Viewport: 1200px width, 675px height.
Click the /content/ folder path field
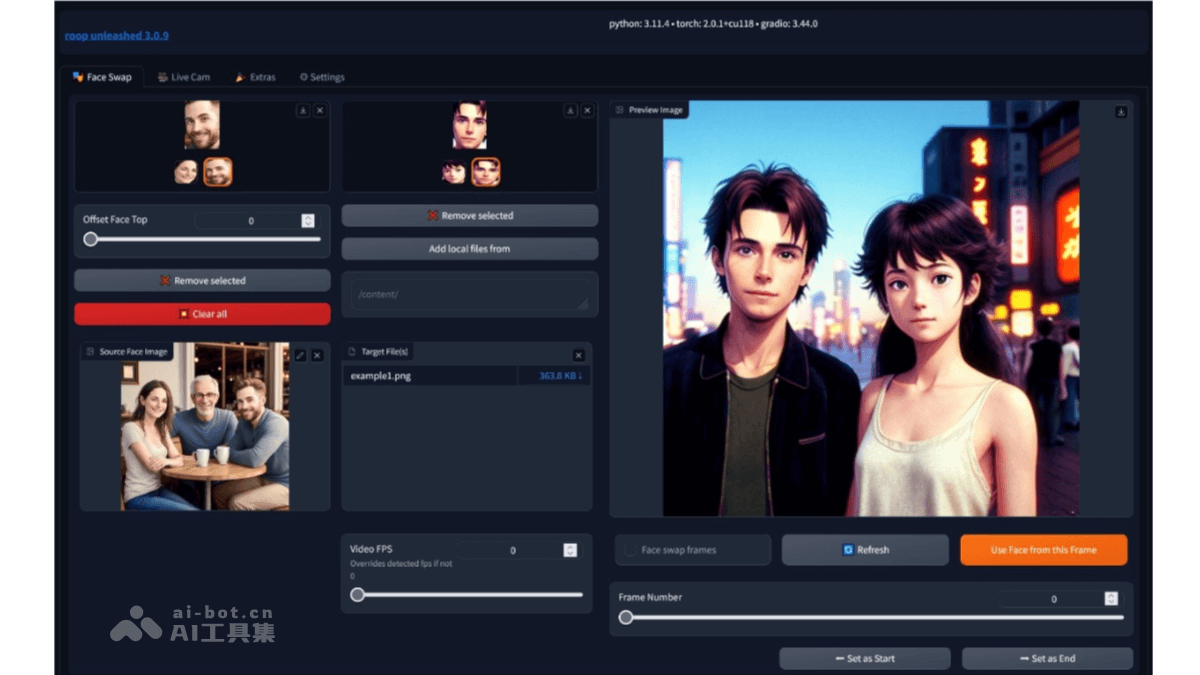point(469,295)
